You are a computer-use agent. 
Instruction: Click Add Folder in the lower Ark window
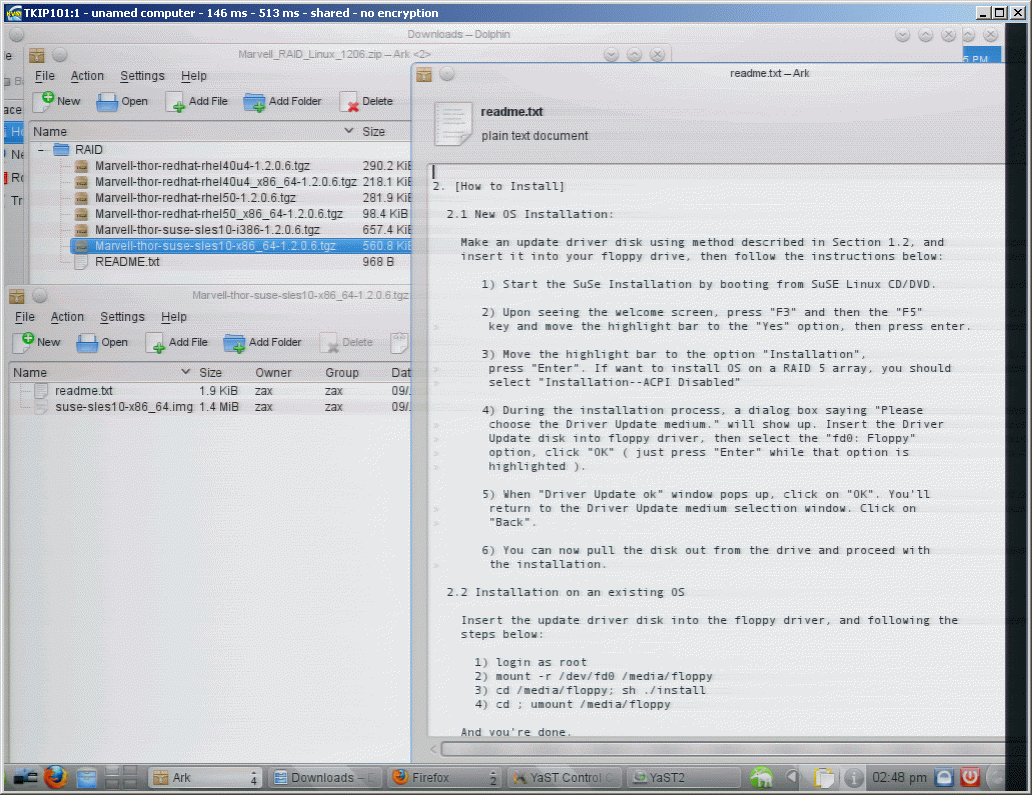pyautogui.click(x=263, y=342)
